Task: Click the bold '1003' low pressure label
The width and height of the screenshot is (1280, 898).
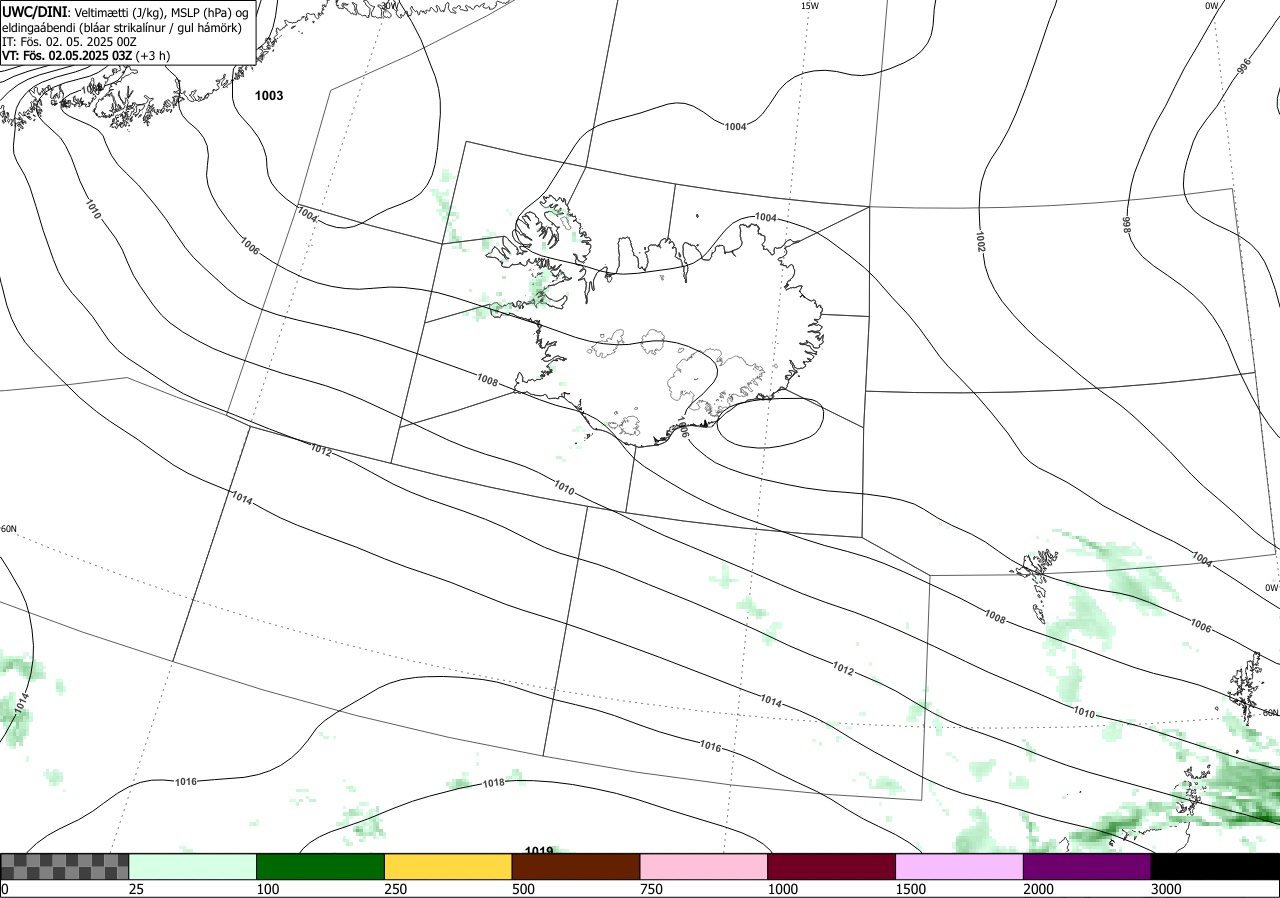Action: 269,96
